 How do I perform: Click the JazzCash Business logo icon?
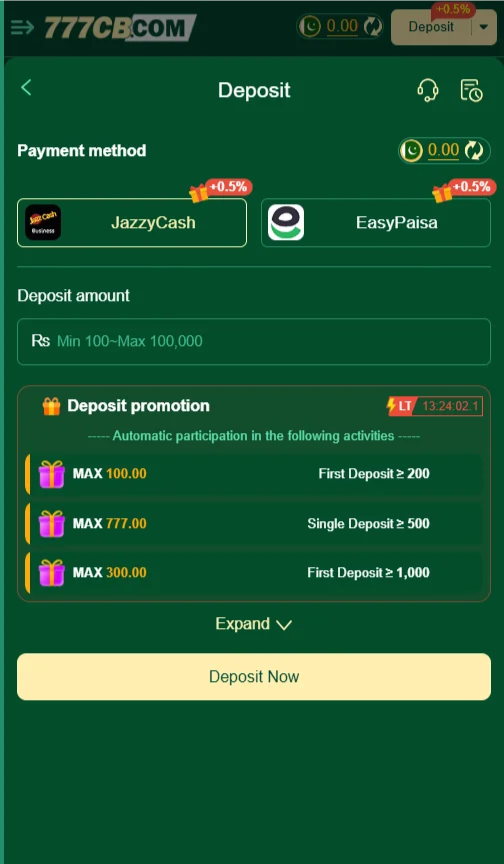coord(43,223)
